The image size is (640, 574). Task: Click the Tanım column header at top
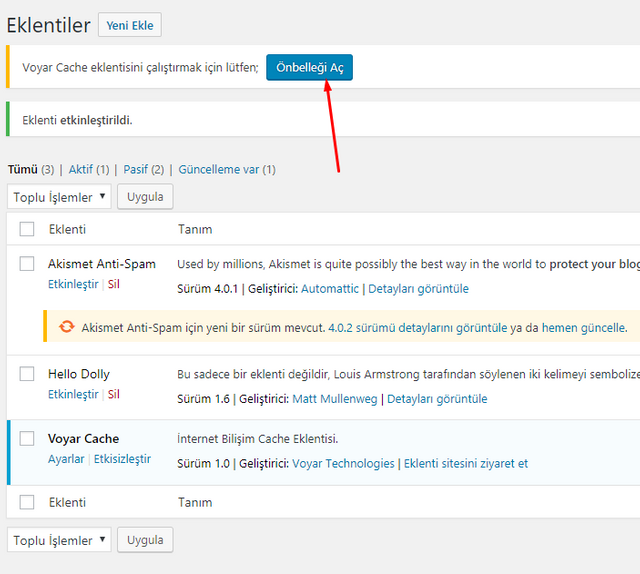pos(195,229)
